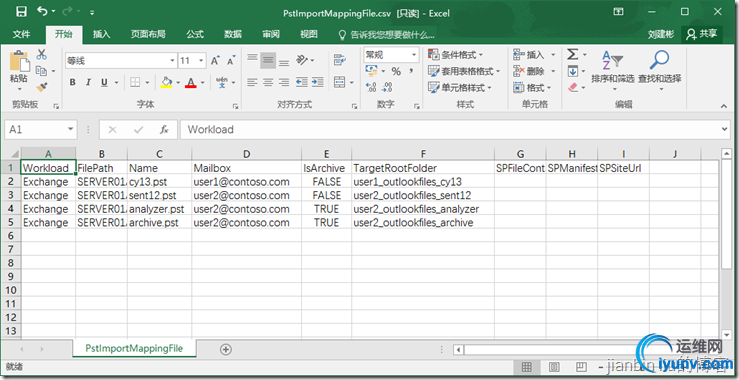
Task: Click the 插入 Insert cells button
Action: pyautogui.click(x=529, y=55)
